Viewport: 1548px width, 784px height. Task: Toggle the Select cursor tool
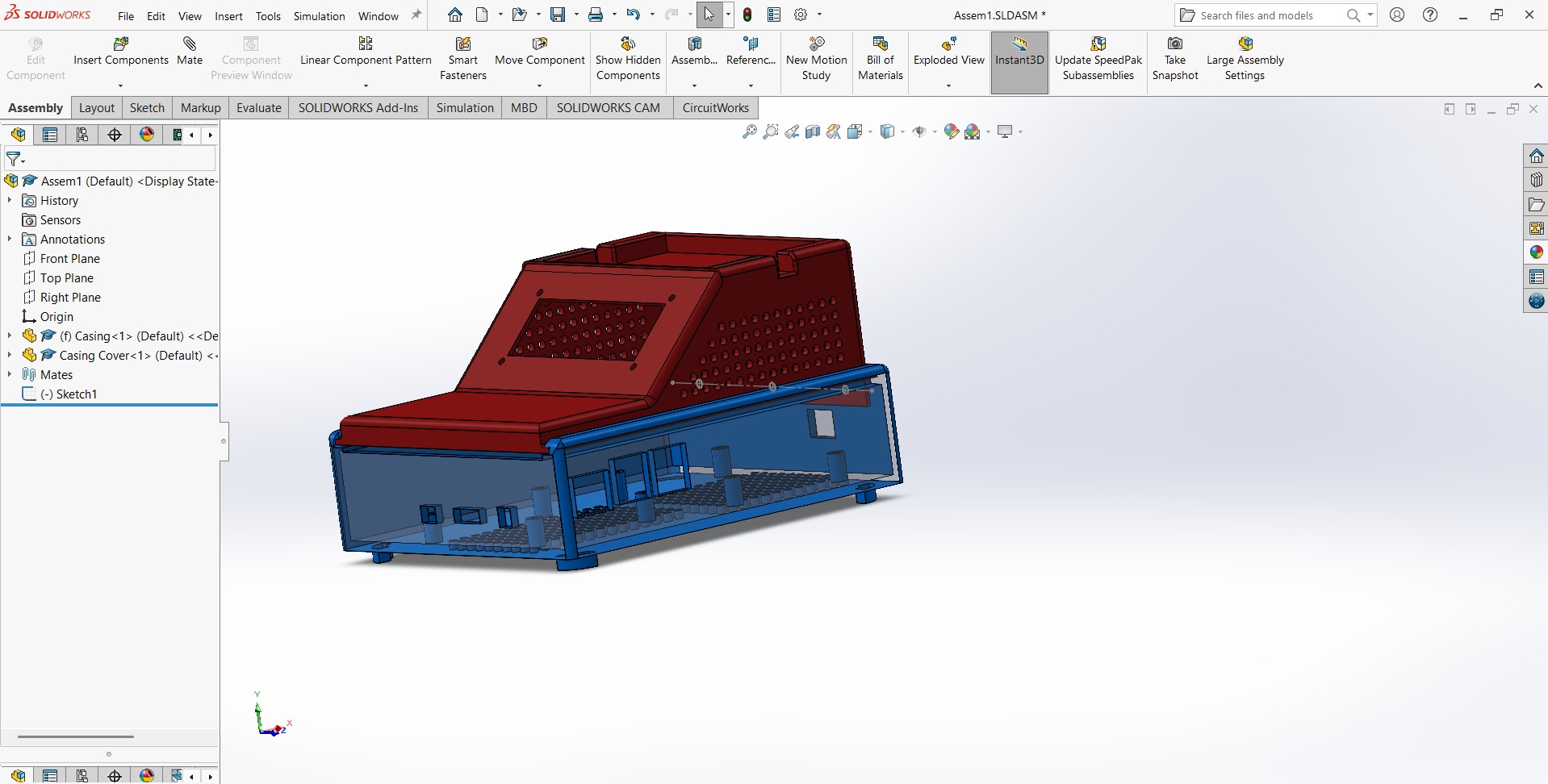(709, 15)
